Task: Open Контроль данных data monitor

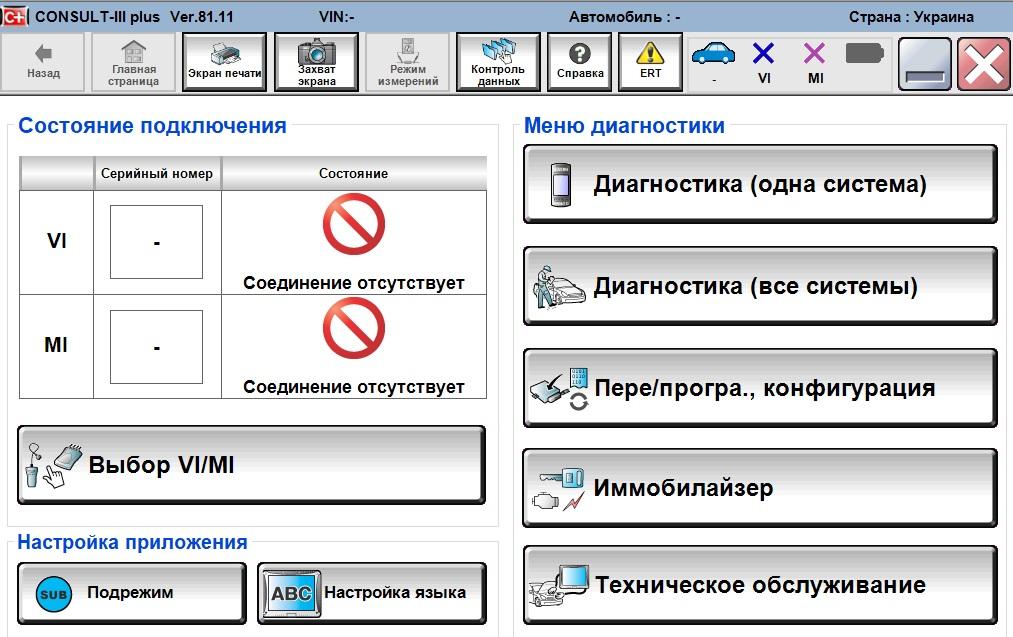Action: tap(498, 63)
